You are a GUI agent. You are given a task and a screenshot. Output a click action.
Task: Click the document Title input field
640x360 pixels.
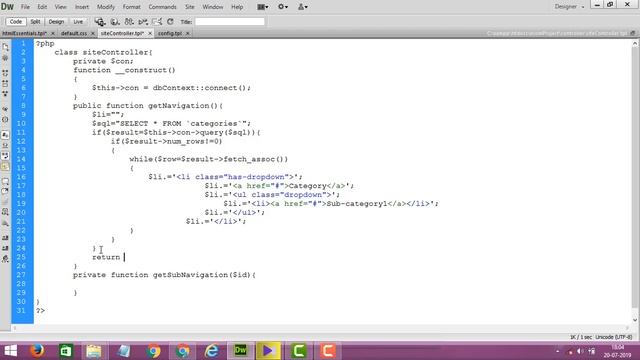coord(230,22)
